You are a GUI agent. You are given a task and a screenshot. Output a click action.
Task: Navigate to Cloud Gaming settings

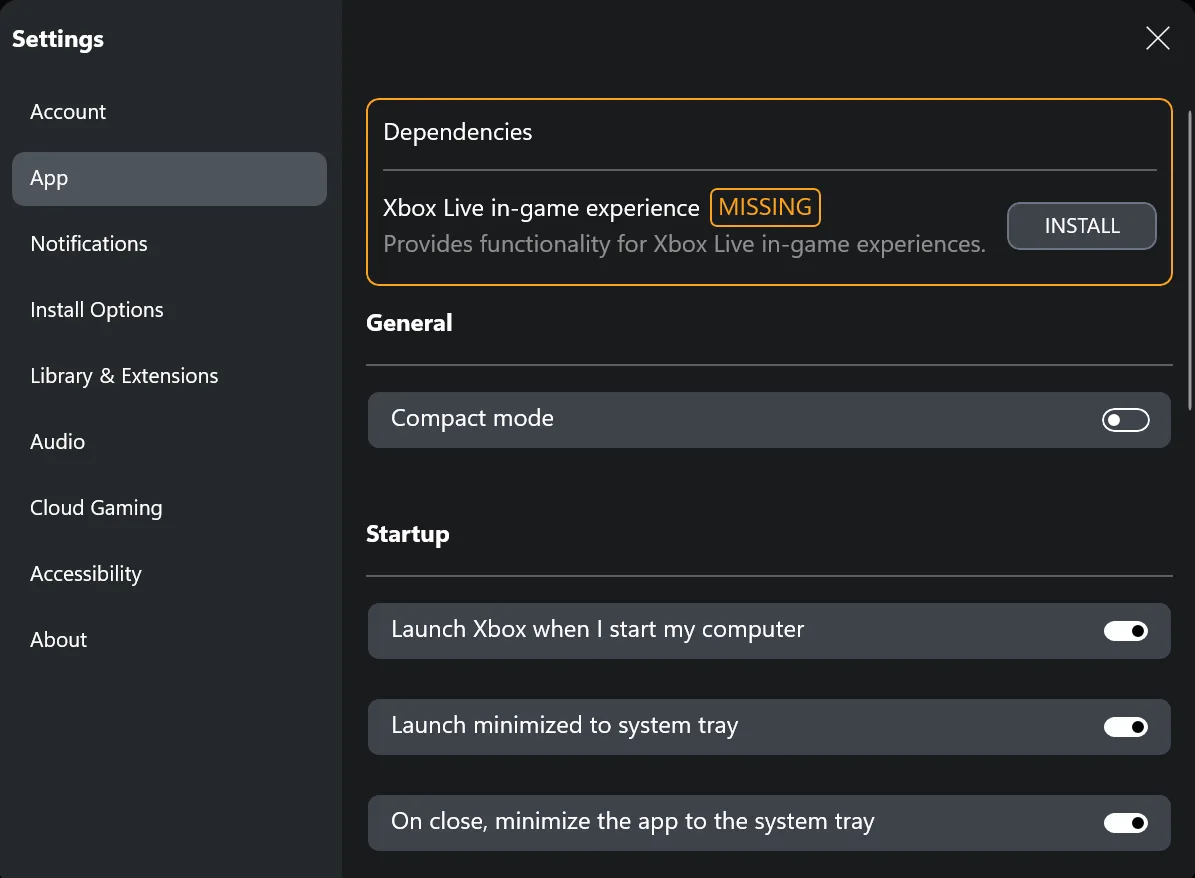pyautogui.click(x=96, y=508)
